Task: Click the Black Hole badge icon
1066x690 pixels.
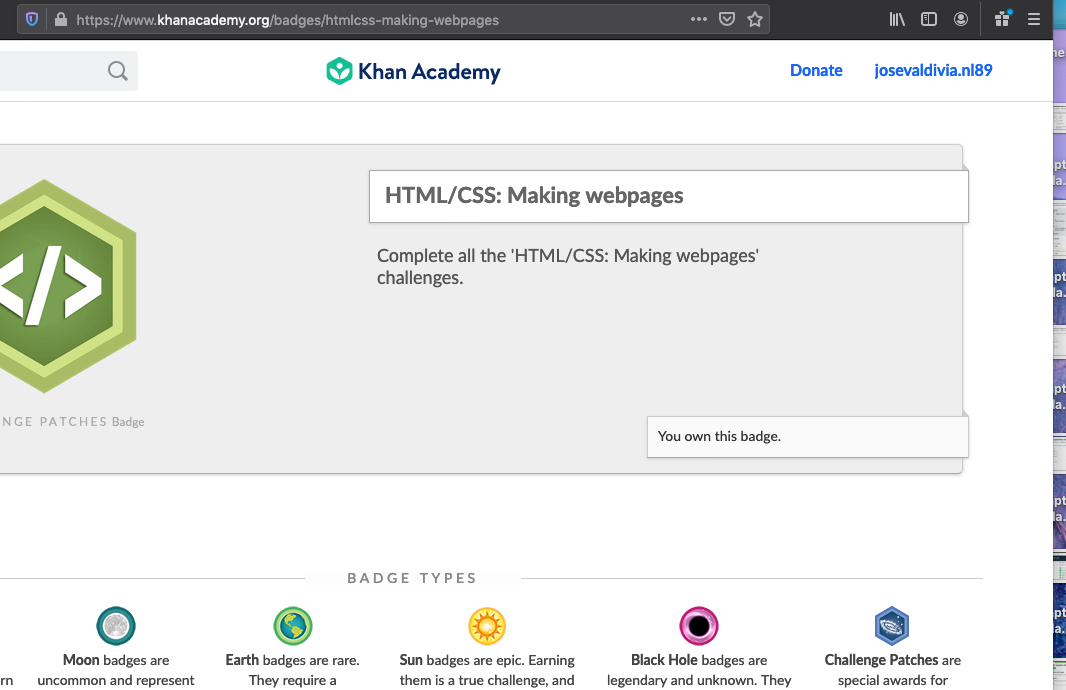Action: (x=699, y=625)
